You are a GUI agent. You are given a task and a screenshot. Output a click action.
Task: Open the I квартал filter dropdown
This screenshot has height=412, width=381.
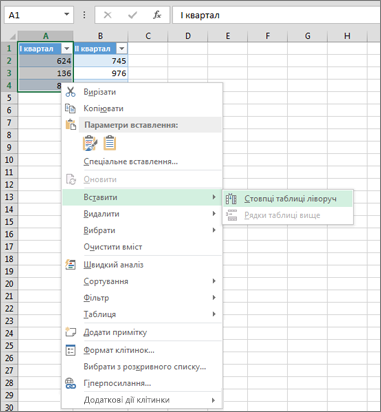(x=66, y=49)
